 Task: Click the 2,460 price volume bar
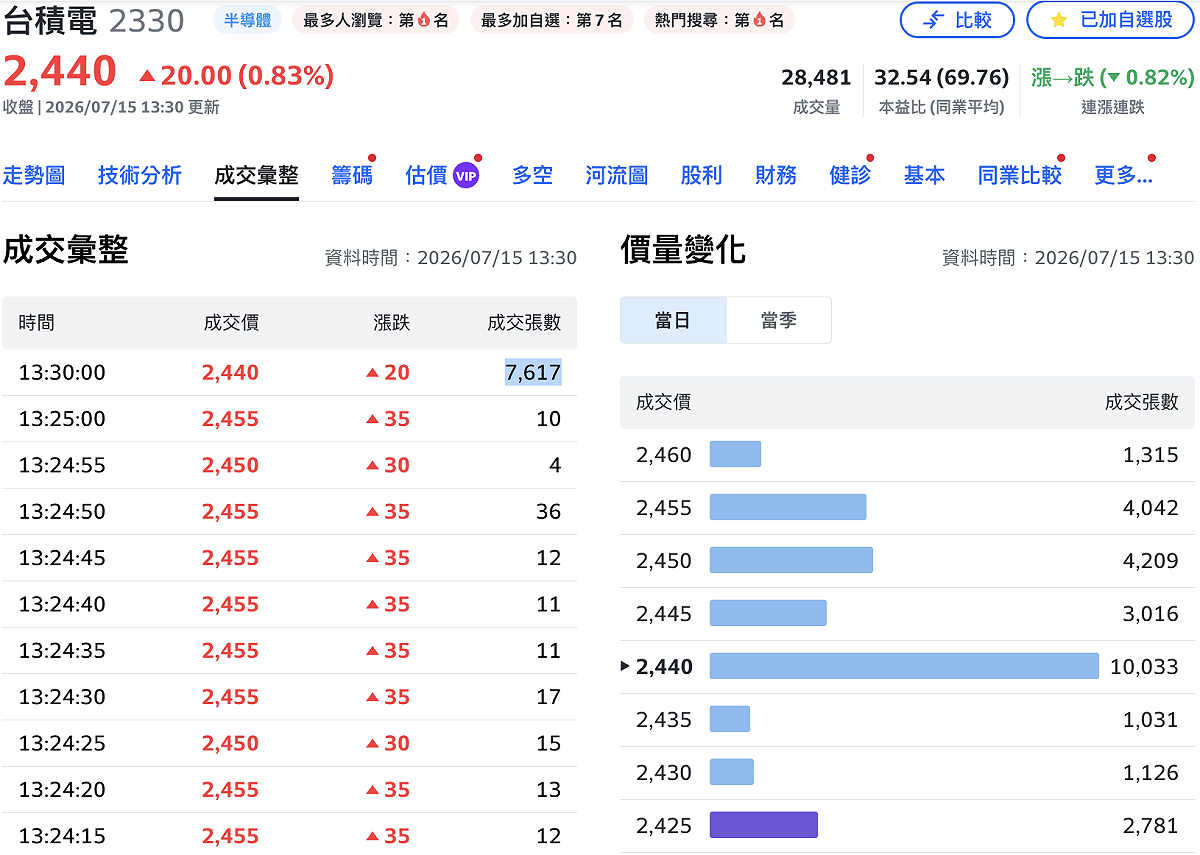pyautogui.click(x=735, y=454)
